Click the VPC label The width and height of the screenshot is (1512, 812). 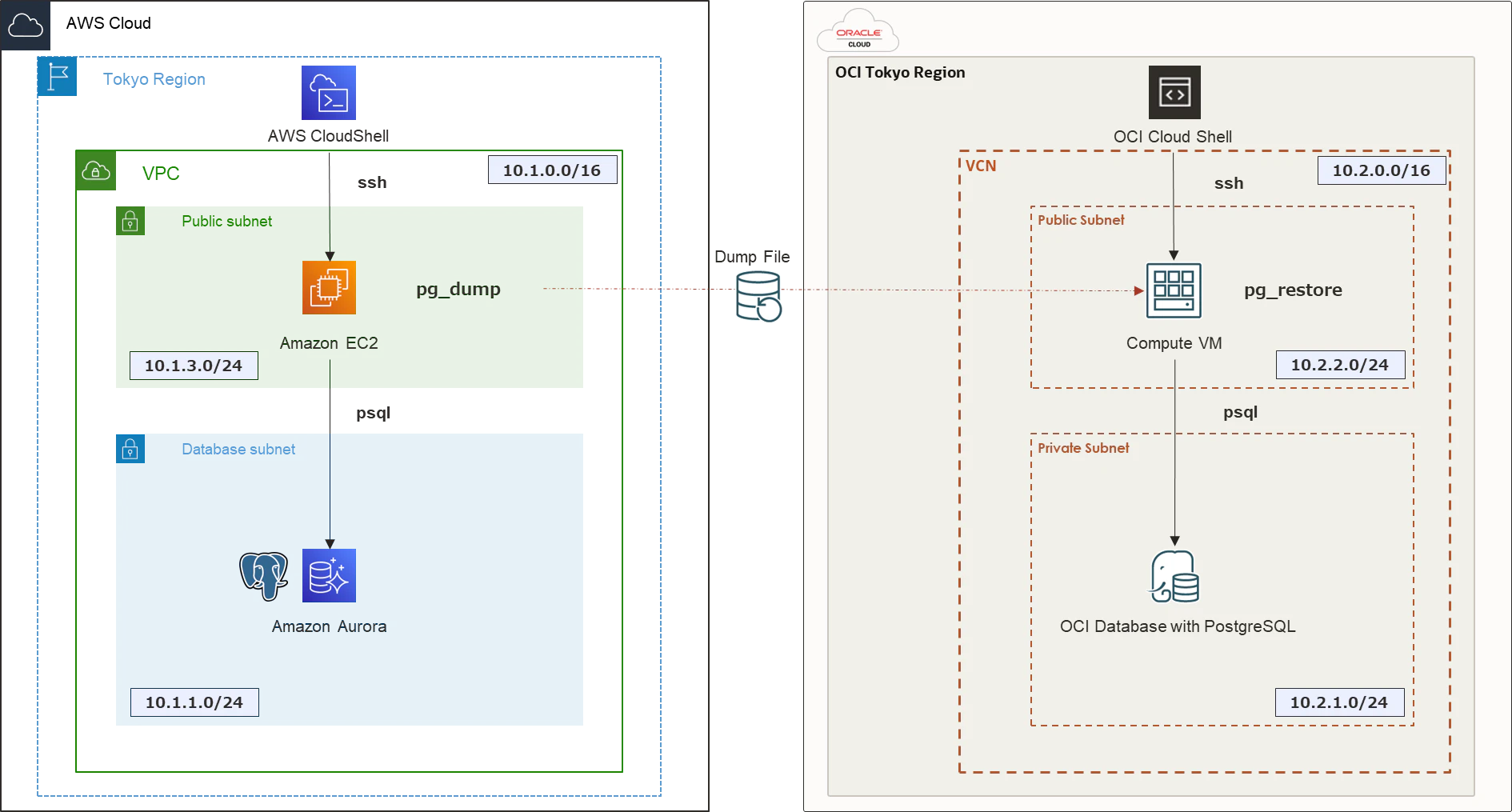point(161,174)
